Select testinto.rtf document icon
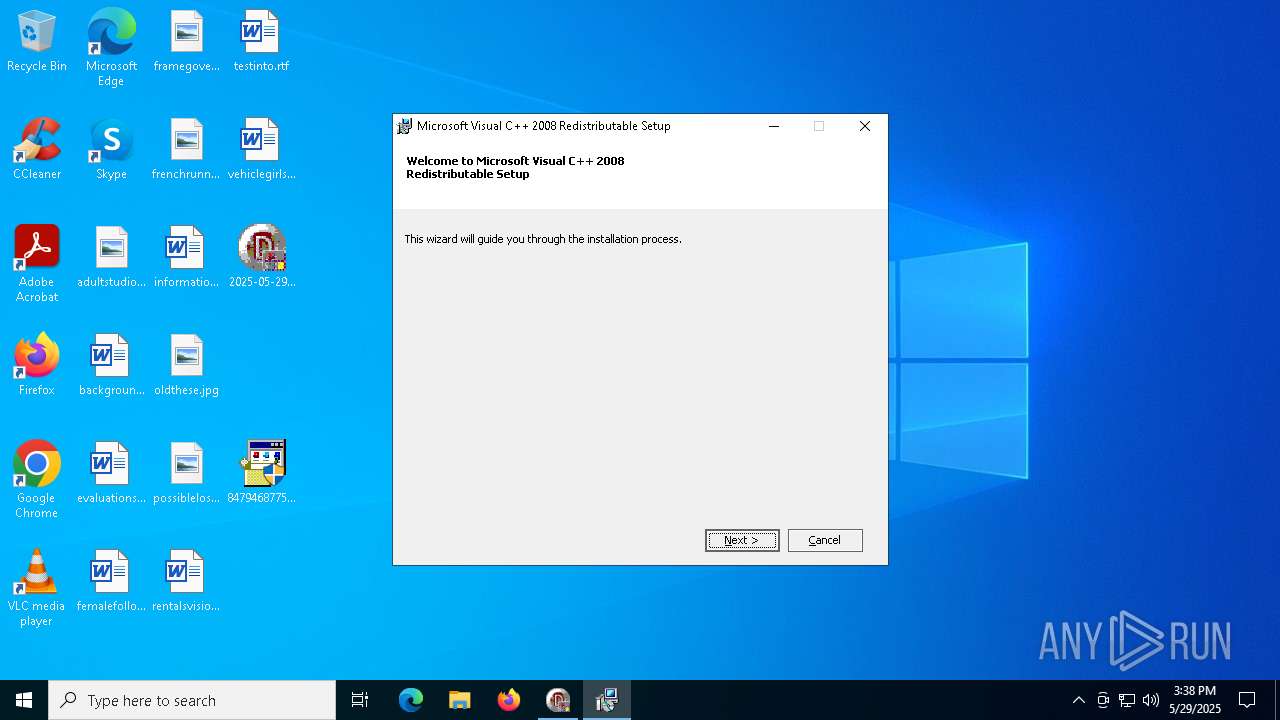Image resolution: width=1280 pixels, height=720 pixels. [x=261, y=42]
